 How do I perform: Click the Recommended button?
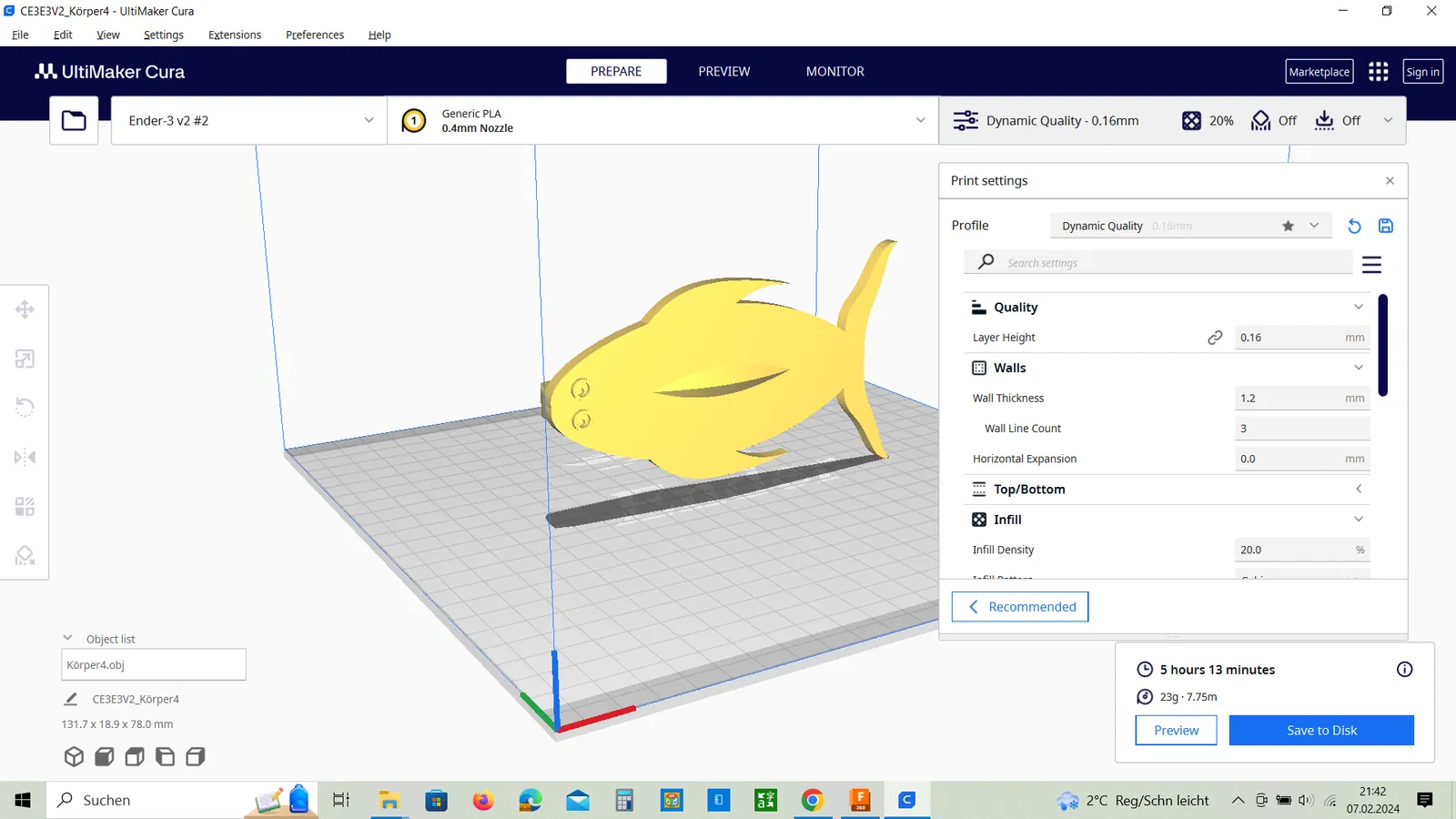[1020, 607]
